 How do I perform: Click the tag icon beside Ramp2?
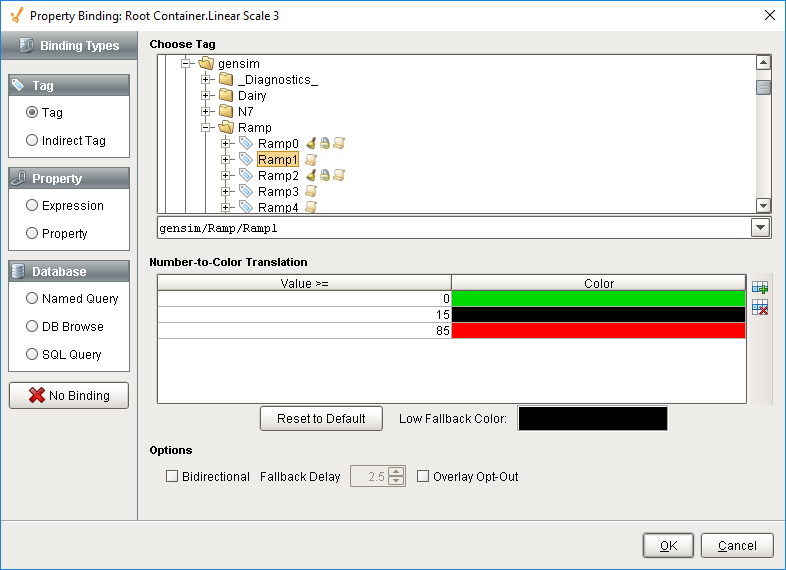246,175
